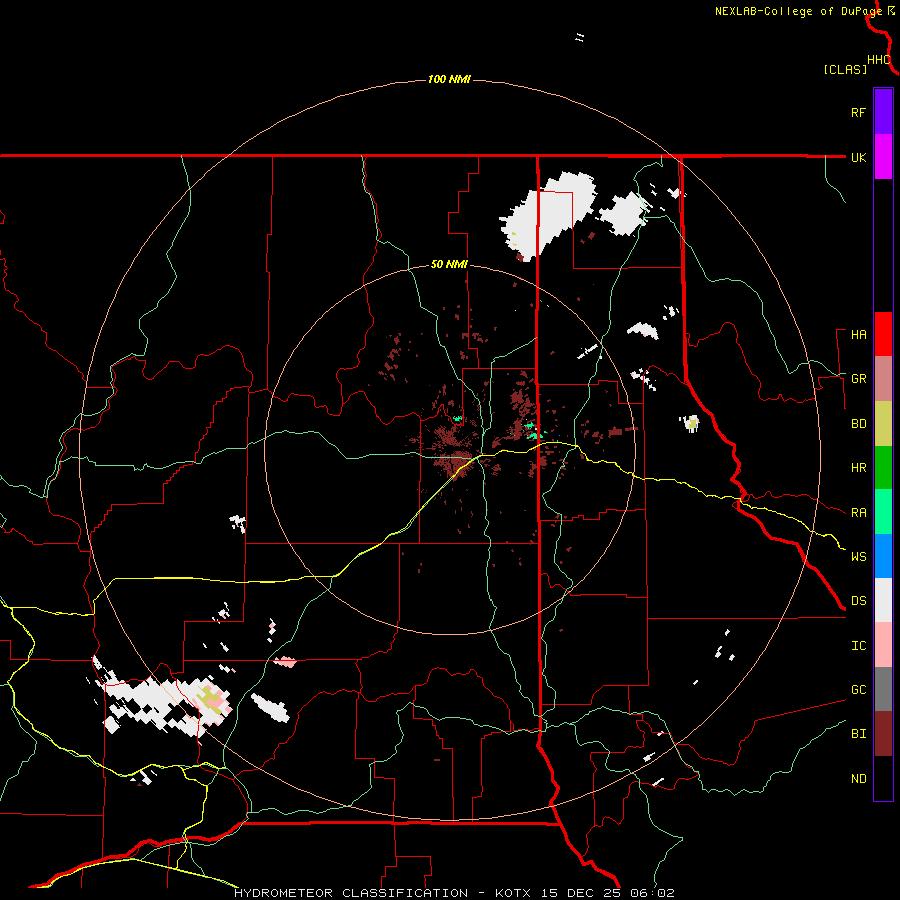
Task: Click the UK magenta color swatch
Action: pos(883,157)
